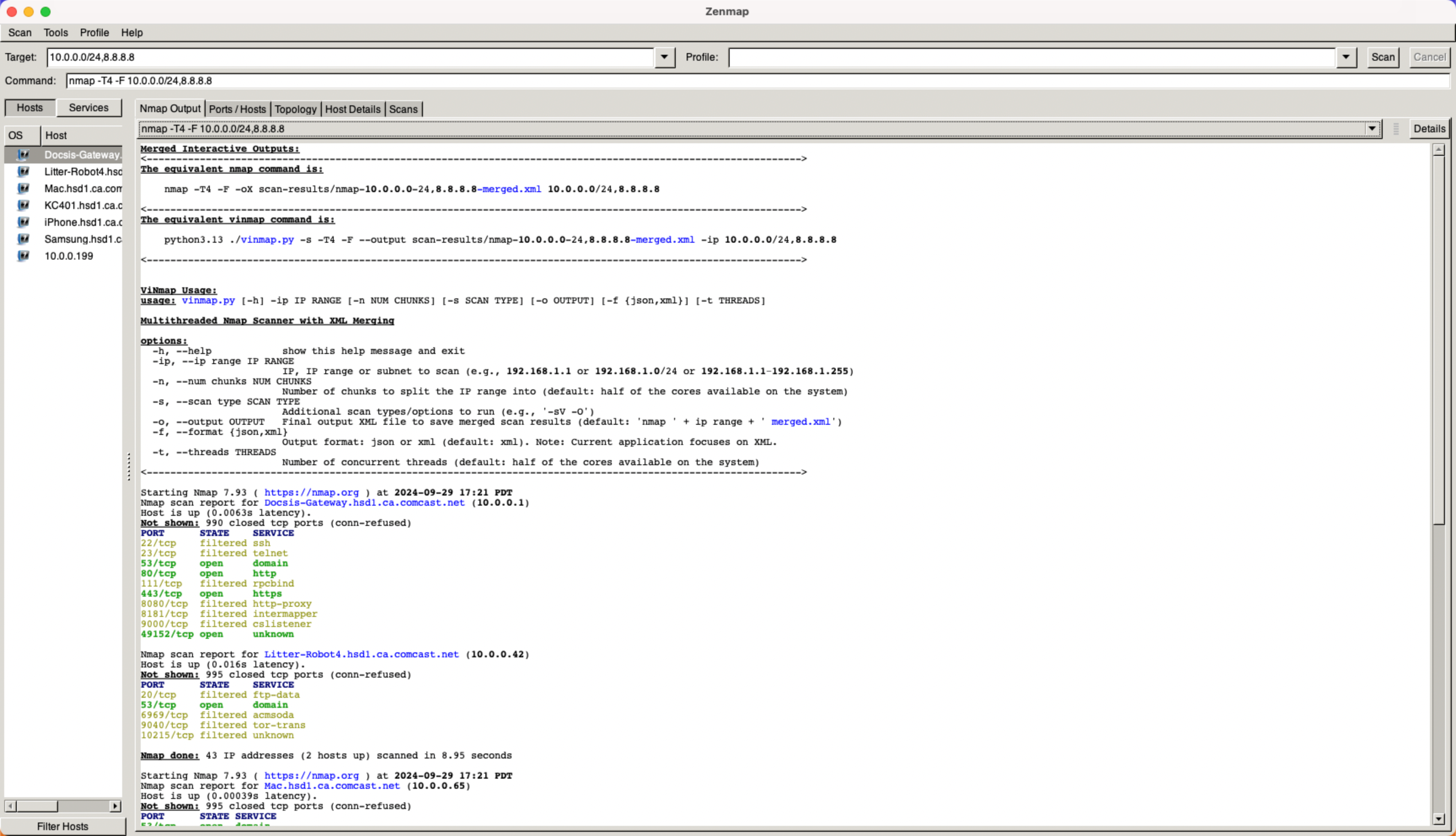Toggle OS column header
This screenshot has width=1456, height=836.
coord(19,134)
